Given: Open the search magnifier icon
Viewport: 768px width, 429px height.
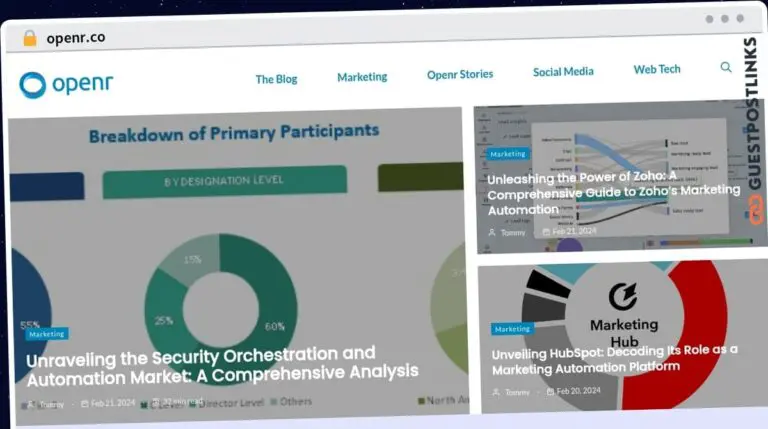Looking at the screenshot, I should (726, 67).
